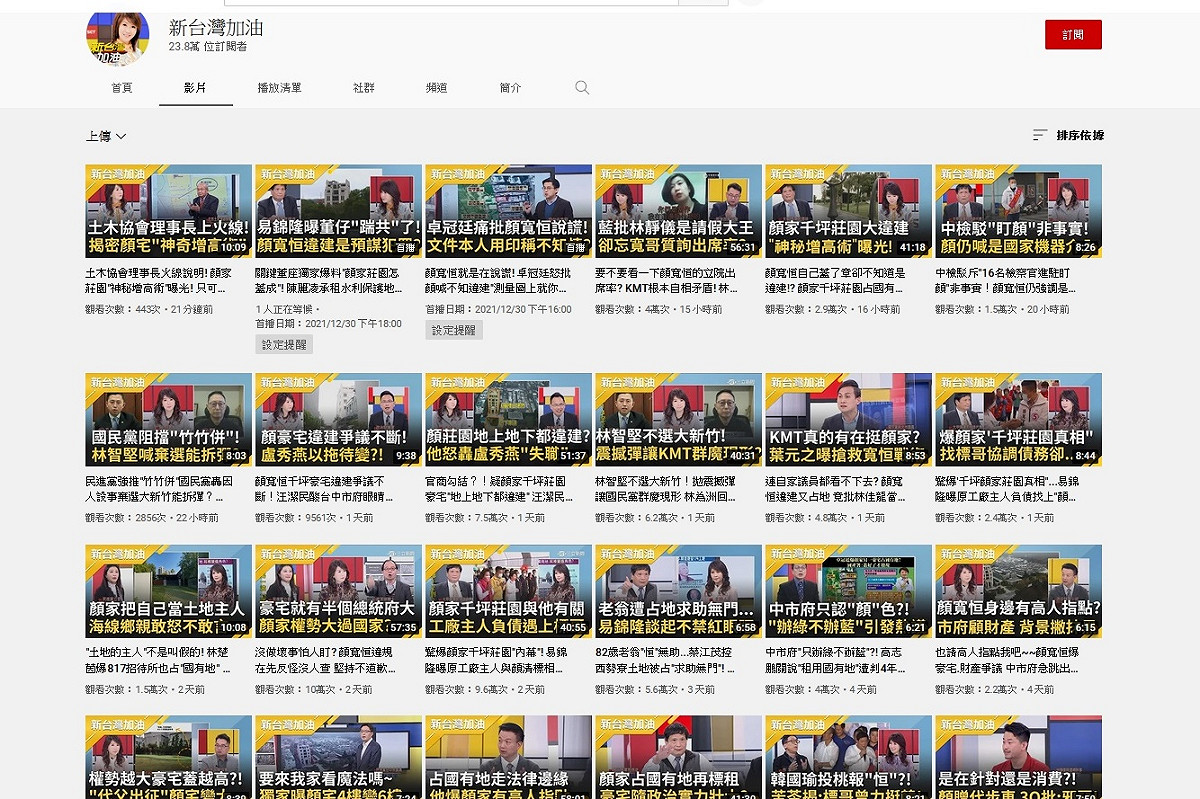The image size is (1200, 799).
Task: Open thumbnail 國民黨阻擋"竹竹併"
Action: coord(168,420)
